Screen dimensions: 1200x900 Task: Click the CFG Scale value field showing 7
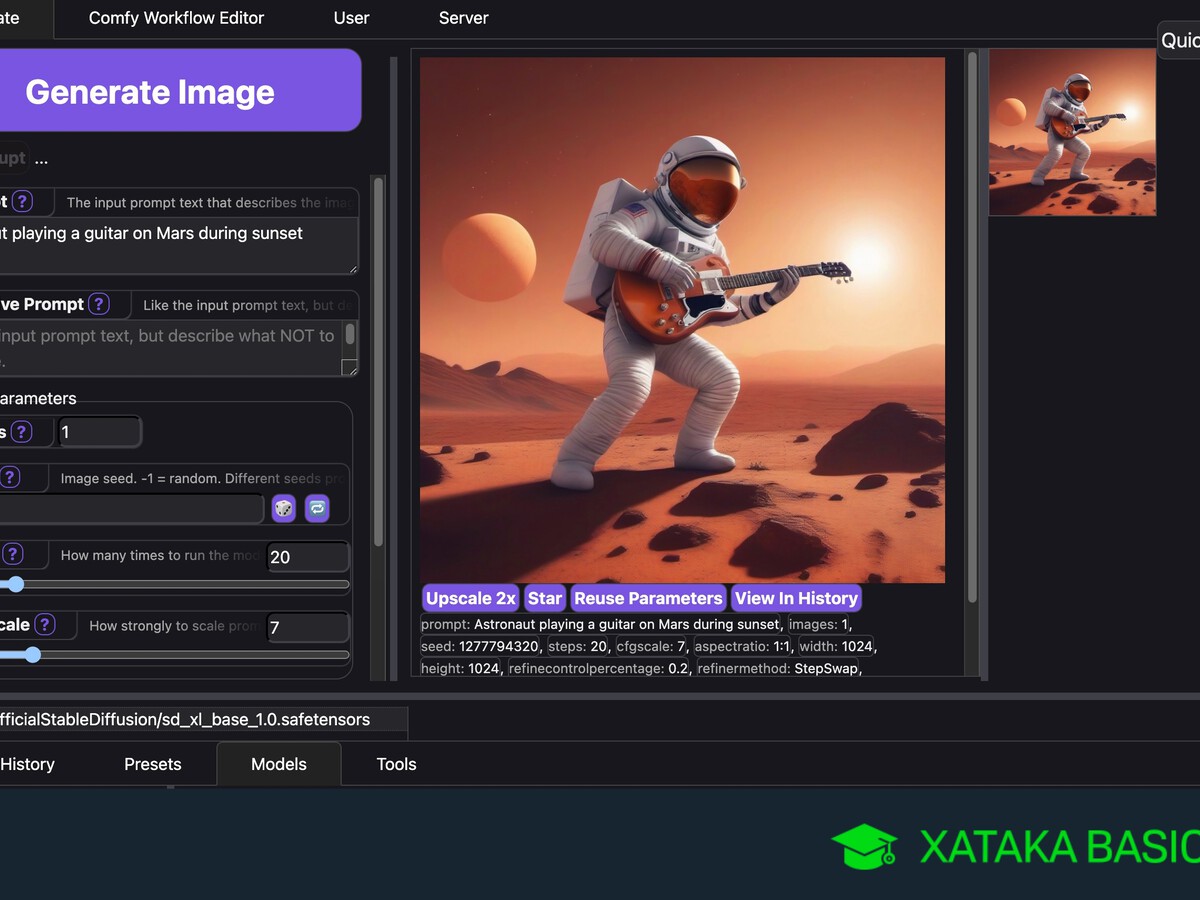[x=307, y=628]
